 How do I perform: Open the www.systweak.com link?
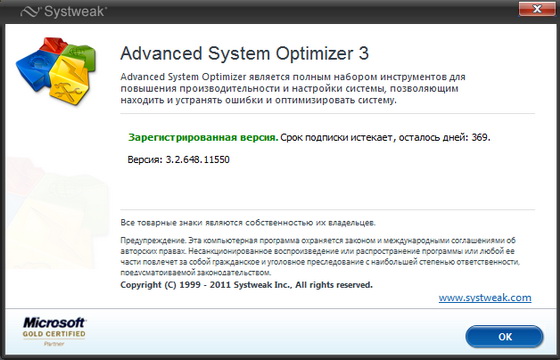coord(485,298)
